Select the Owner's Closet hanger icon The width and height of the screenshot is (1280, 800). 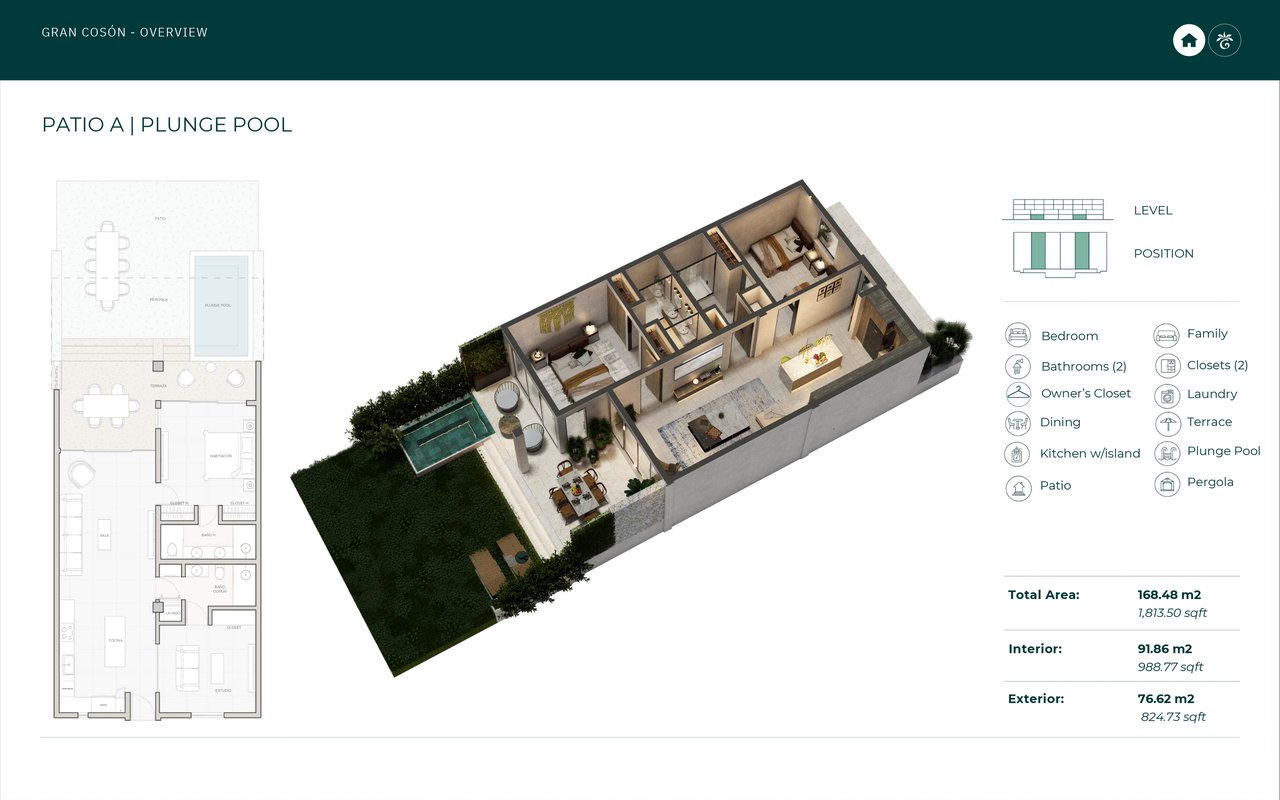tap(1018, 394)
